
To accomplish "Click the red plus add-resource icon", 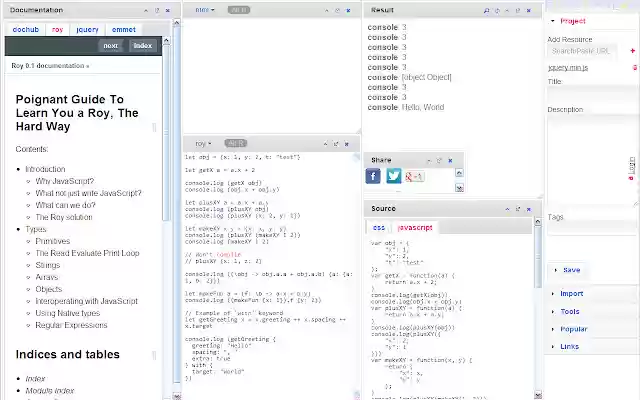I will 633,51.
